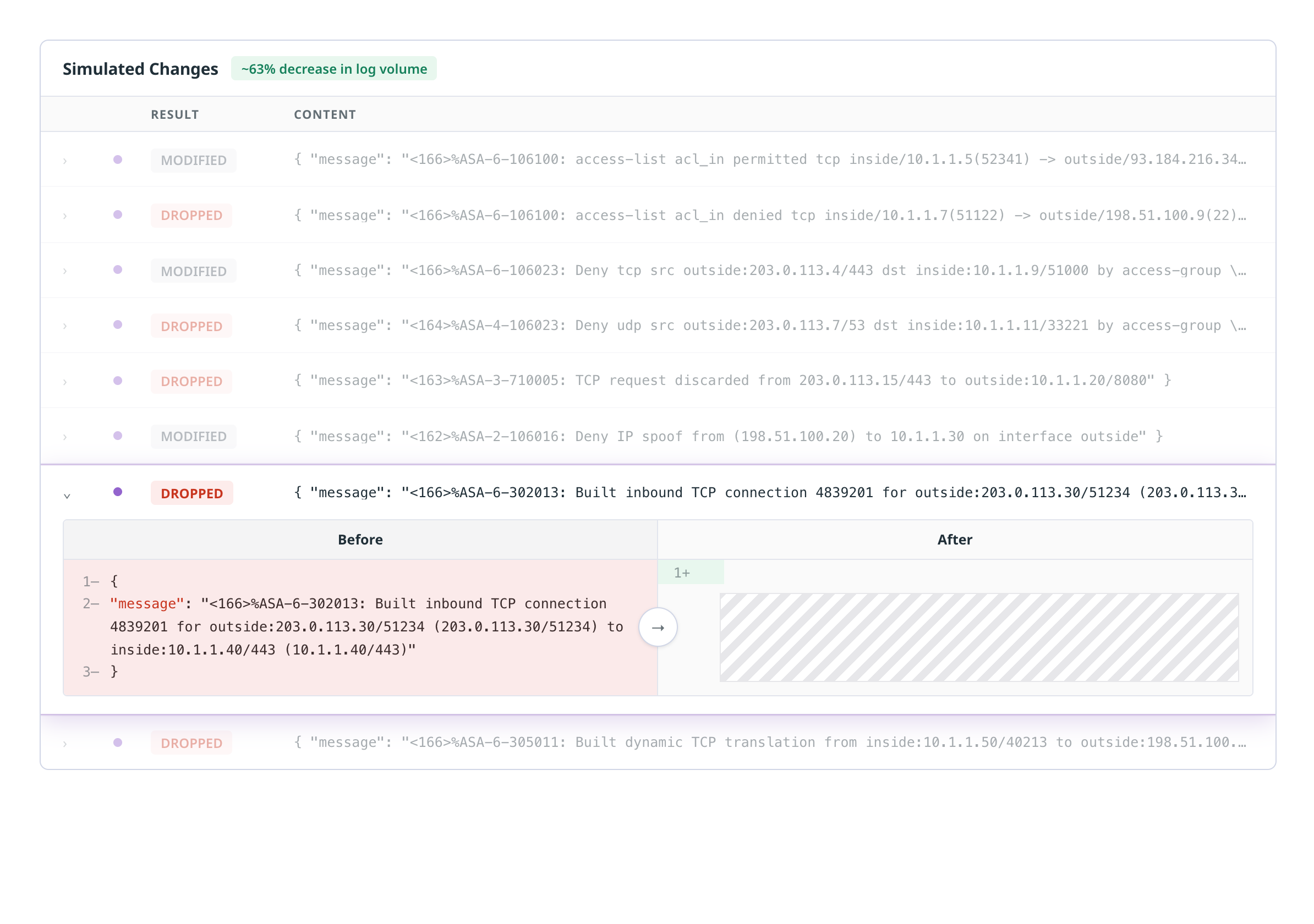
Task: Click line 3 closing brace in Before pane
Action: 114,671
